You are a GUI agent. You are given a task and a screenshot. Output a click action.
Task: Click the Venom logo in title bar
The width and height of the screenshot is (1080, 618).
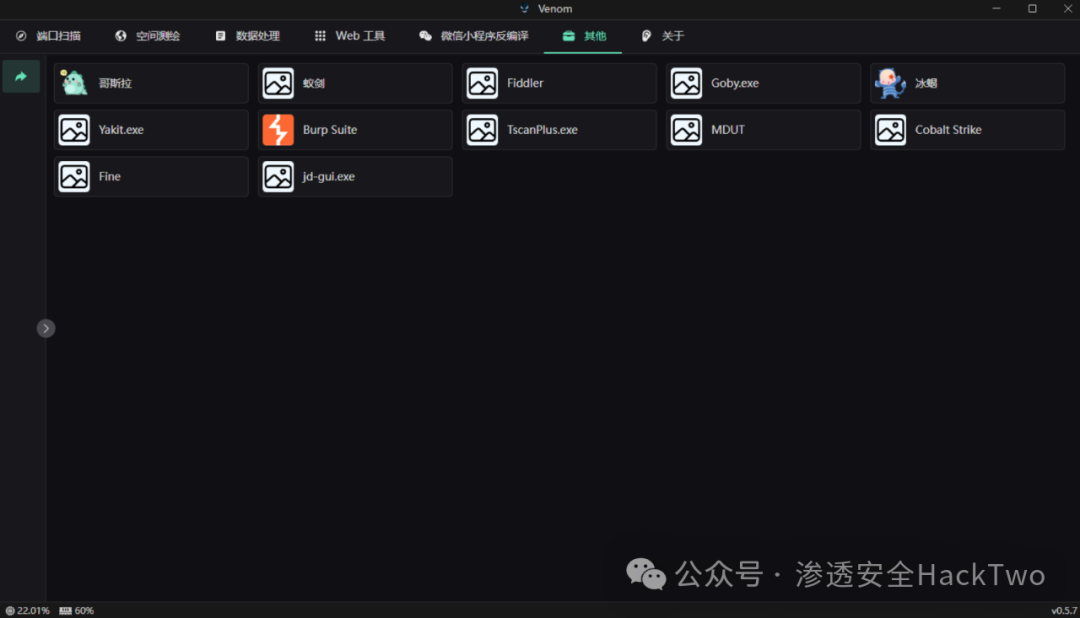tap(524, 9)
